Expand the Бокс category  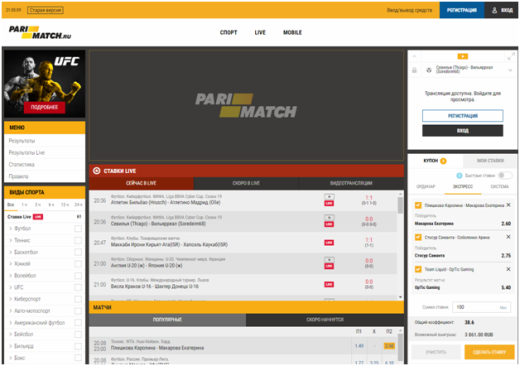(11, 358)
